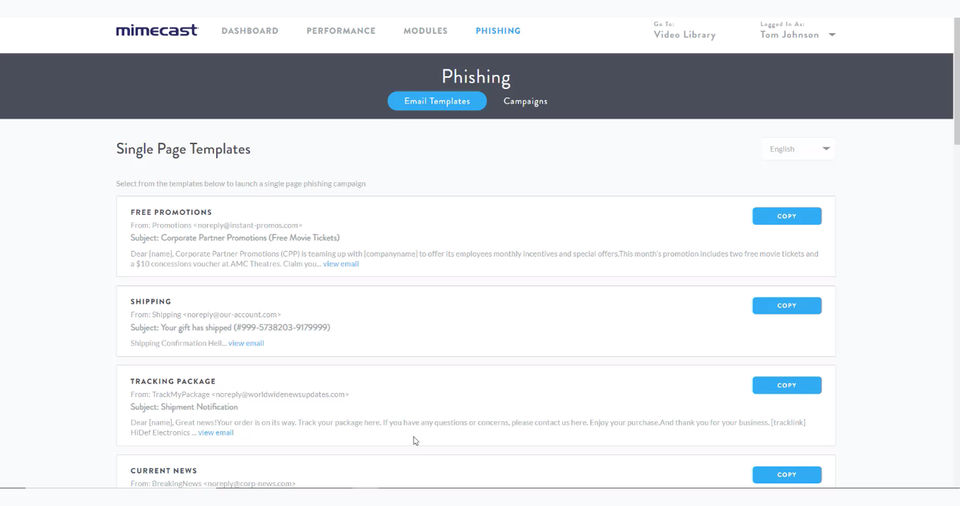Click subject 'Your gift has shipped' line
960x506 pixels.
click(230, 328)
